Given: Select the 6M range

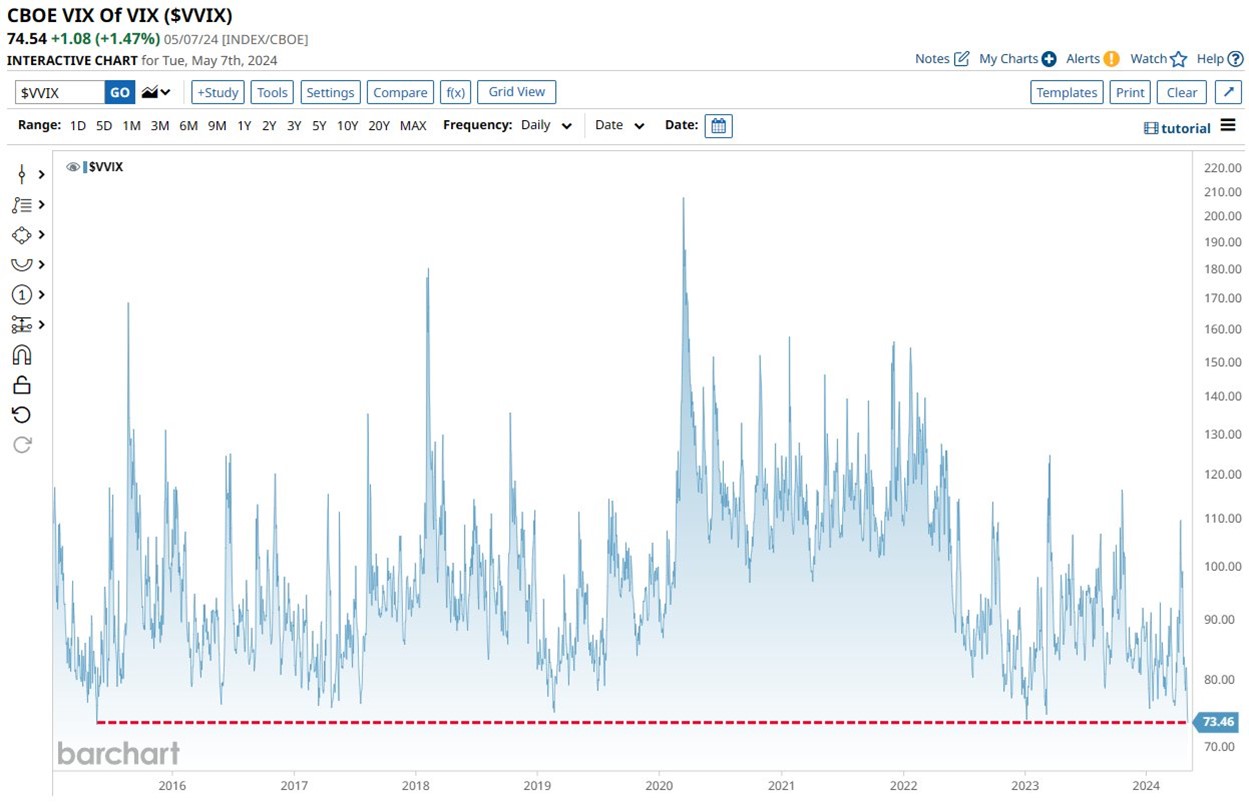Looking at the screenshot, I should tap(188, 126).
